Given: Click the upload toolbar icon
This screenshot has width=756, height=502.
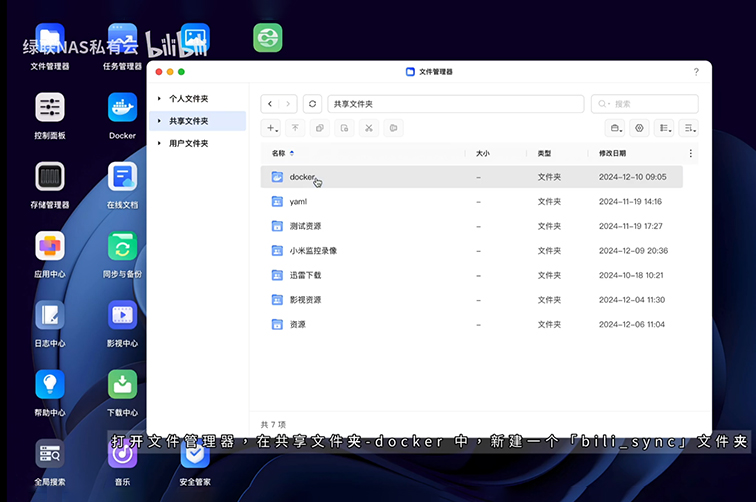Looking at the screenshot, I should pyautogui.click(x=295, y=128).
